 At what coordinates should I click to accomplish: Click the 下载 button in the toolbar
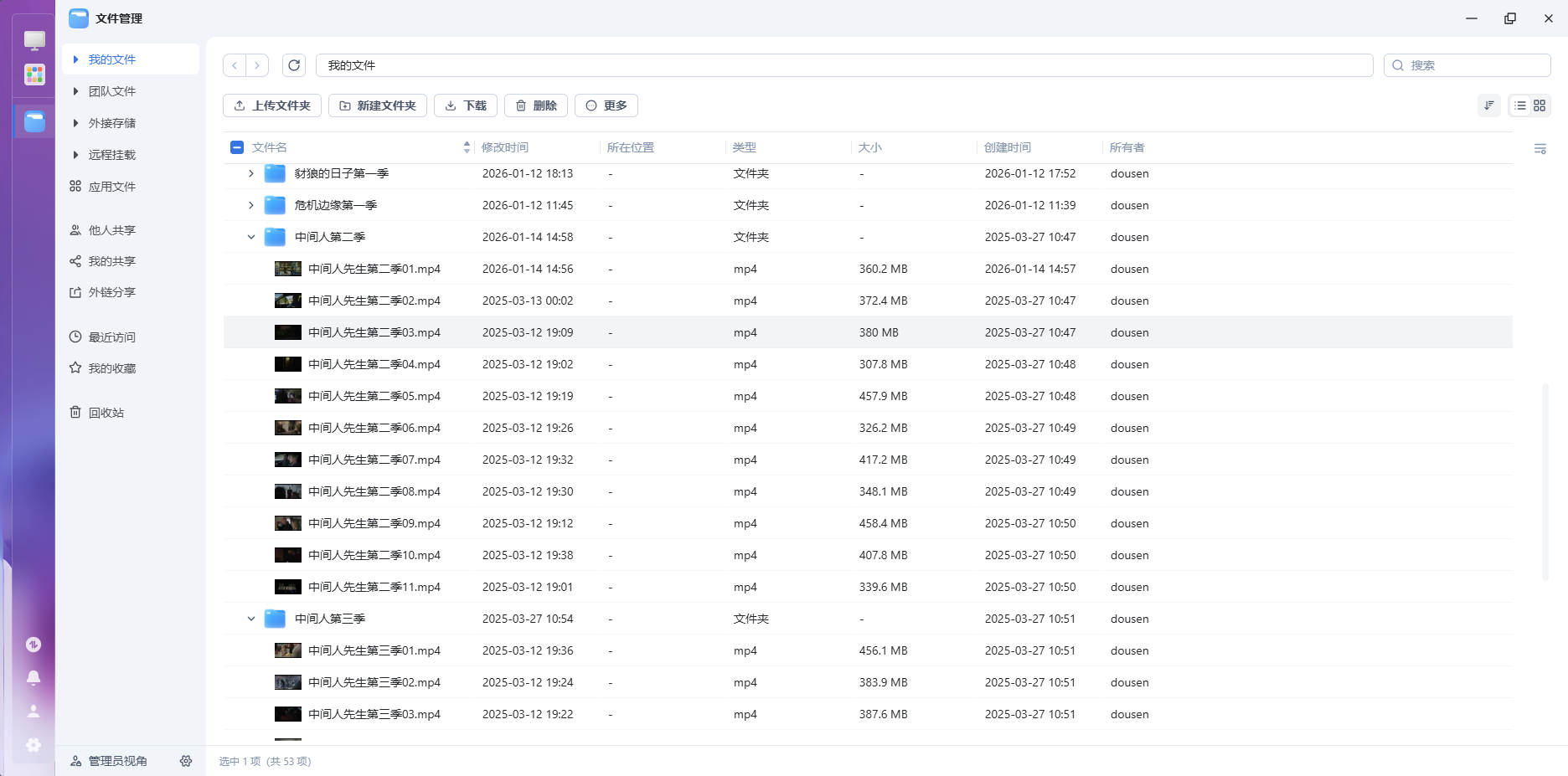point(466,105)
